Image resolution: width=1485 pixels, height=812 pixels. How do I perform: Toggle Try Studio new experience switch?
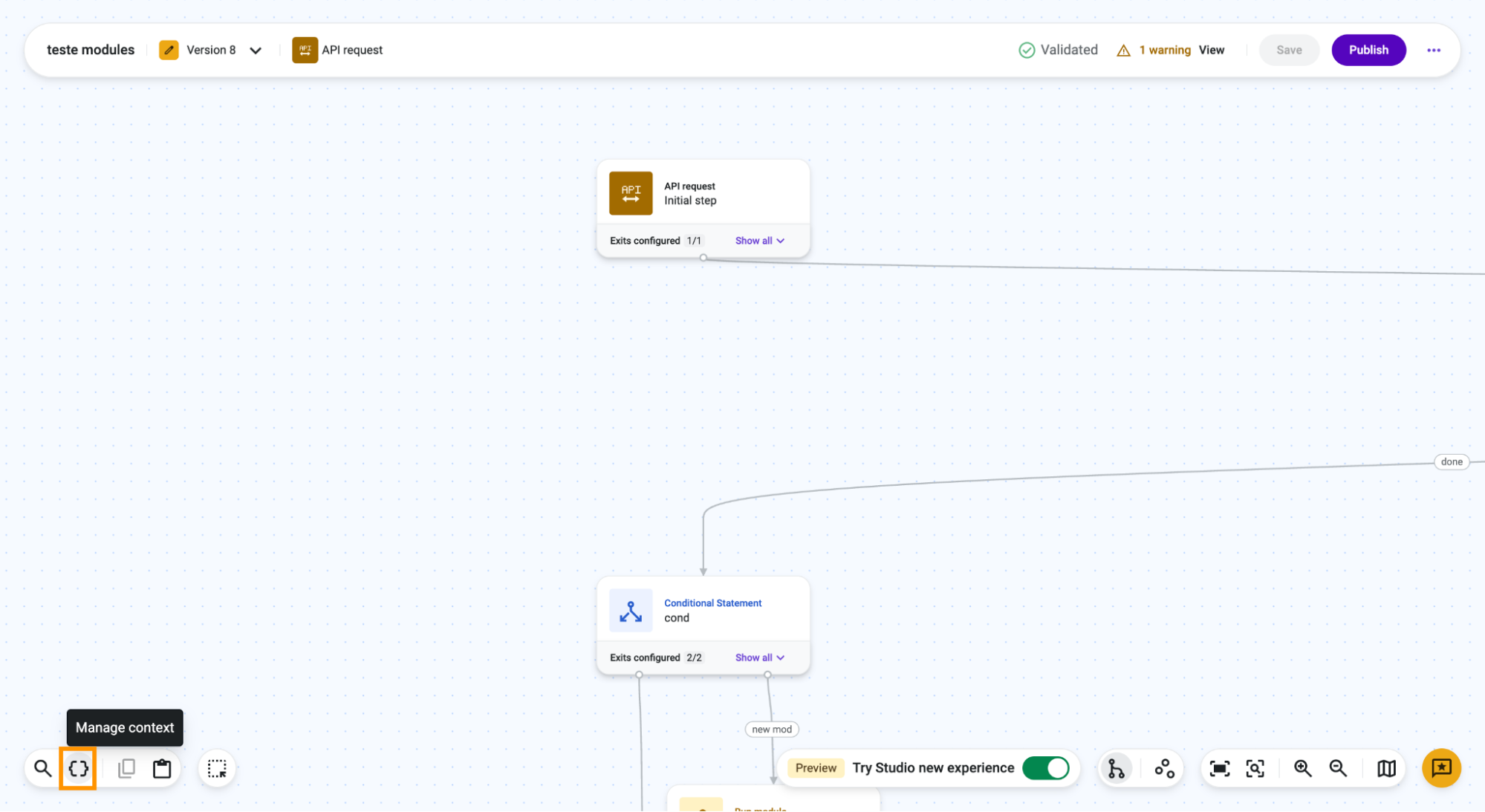pos(1046,768)
